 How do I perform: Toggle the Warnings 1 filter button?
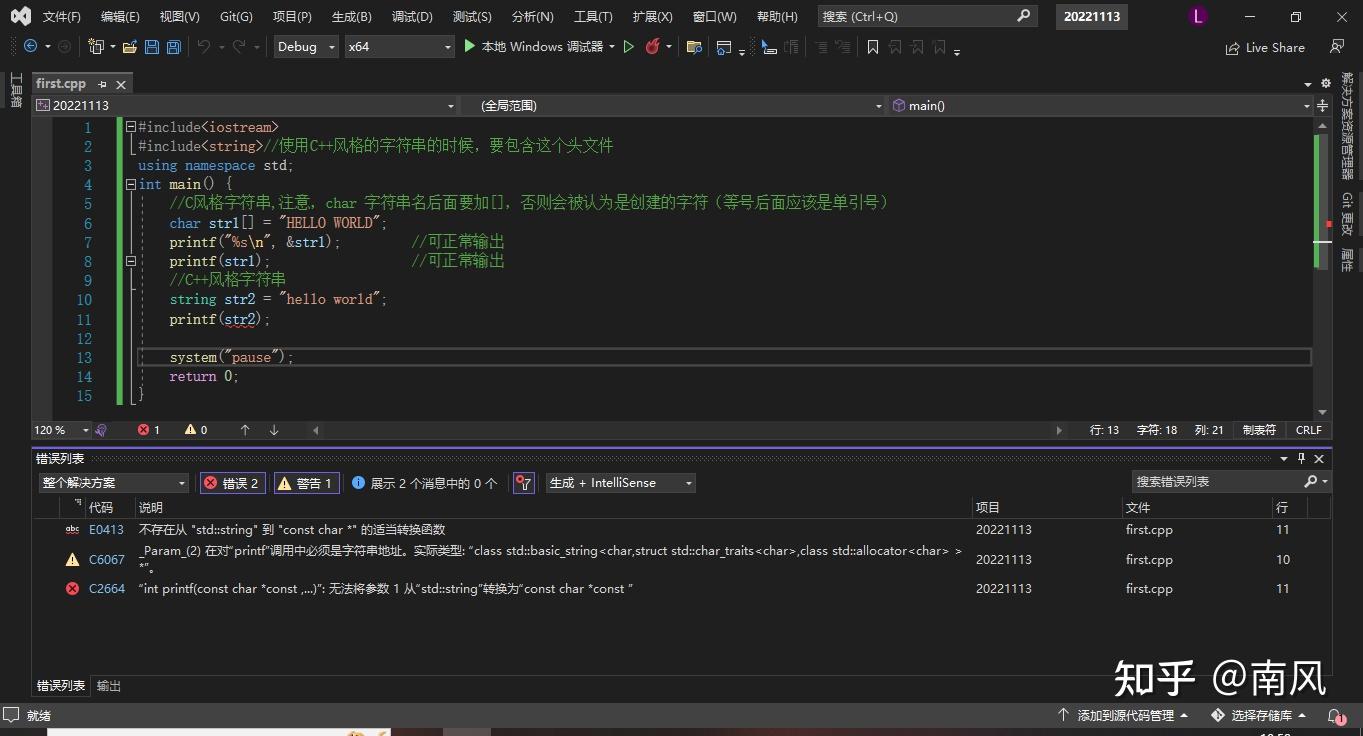[307, 483]
